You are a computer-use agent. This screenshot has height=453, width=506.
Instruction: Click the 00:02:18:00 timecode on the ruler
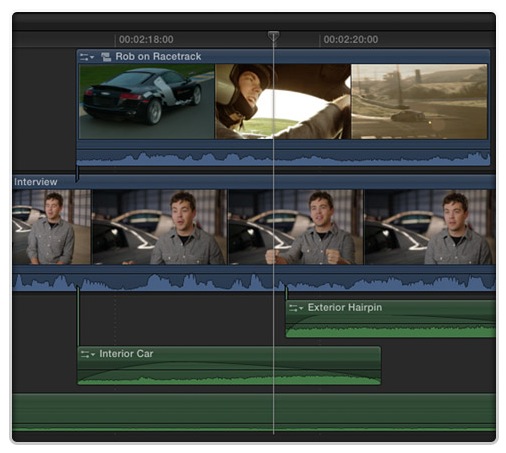[x=146, y=40]
